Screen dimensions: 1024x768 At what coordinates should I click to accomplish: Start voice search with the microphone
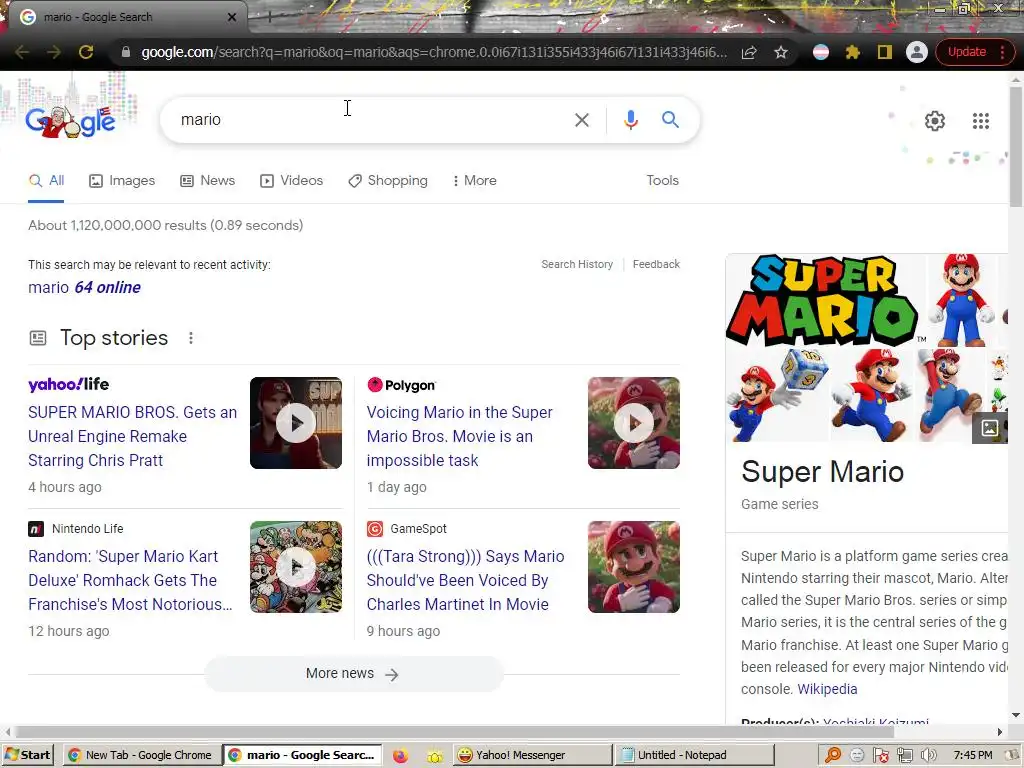[x=630, y=120]
